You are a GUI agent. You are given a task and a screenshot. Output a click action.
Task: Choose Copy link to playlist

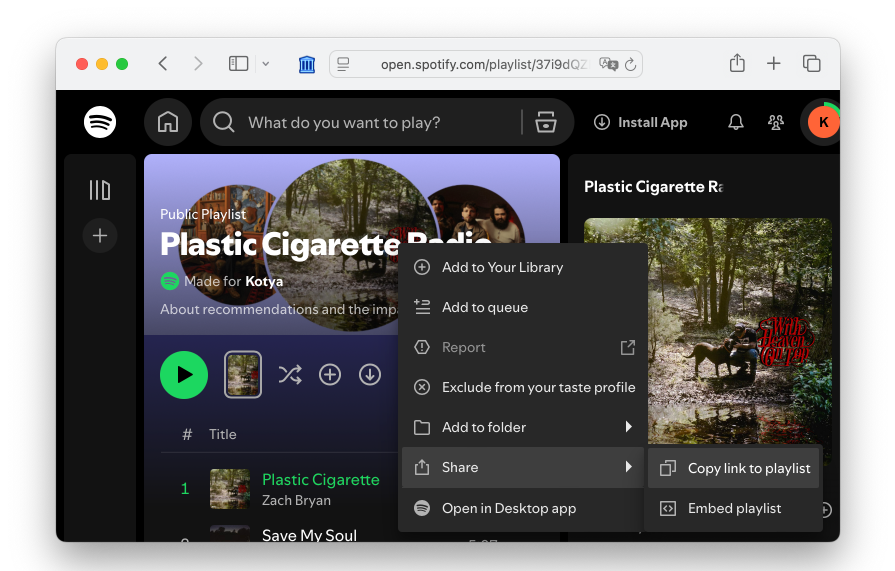click(x=733, y=468)
